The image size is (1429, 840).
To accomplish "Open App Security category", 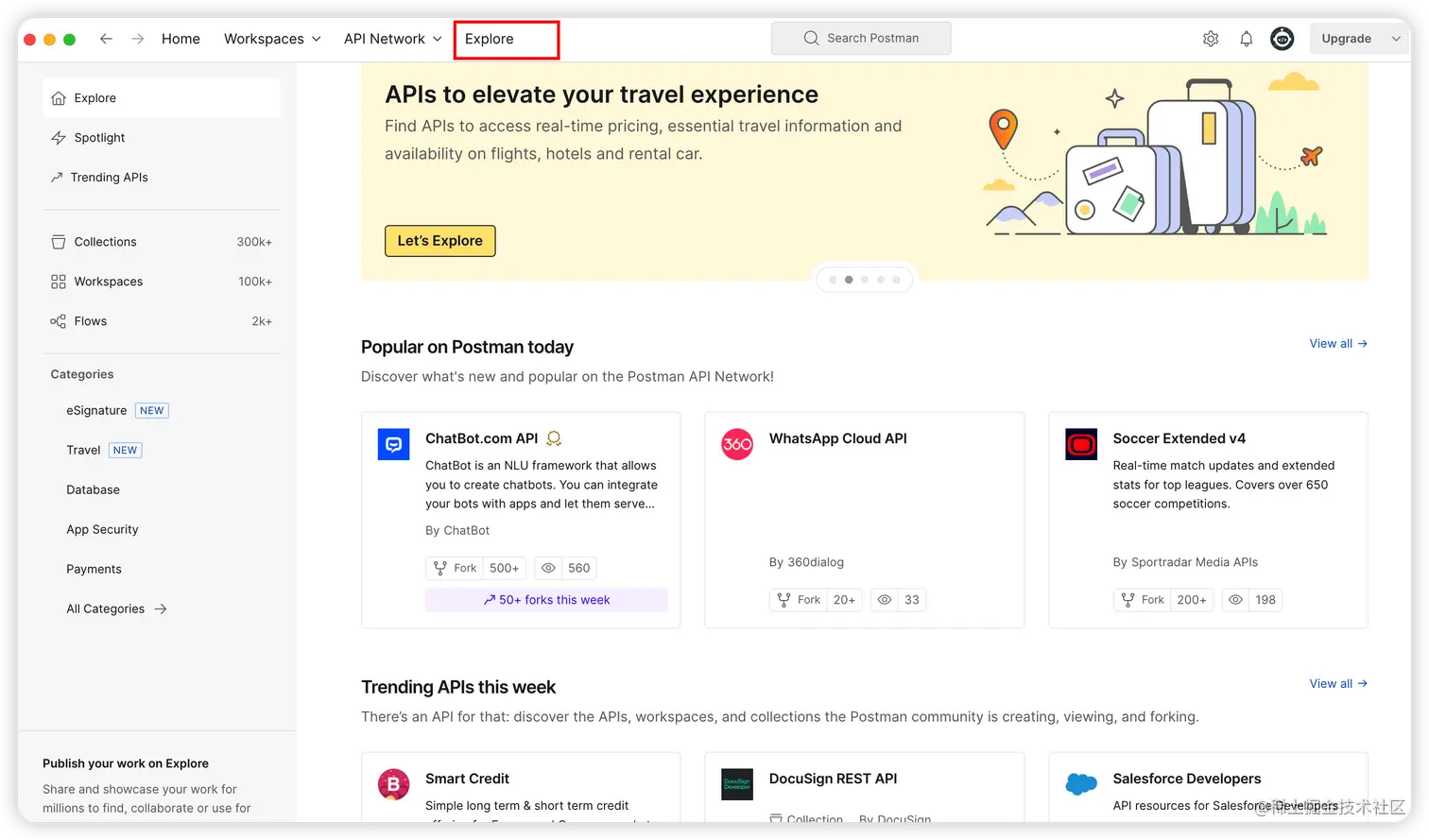I will tap(102, 530).
